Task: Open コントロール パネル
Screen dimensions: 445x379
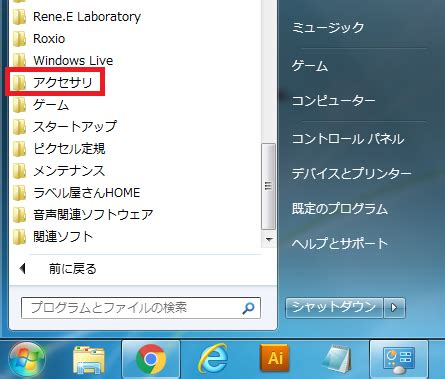Action: coord(348,139)
